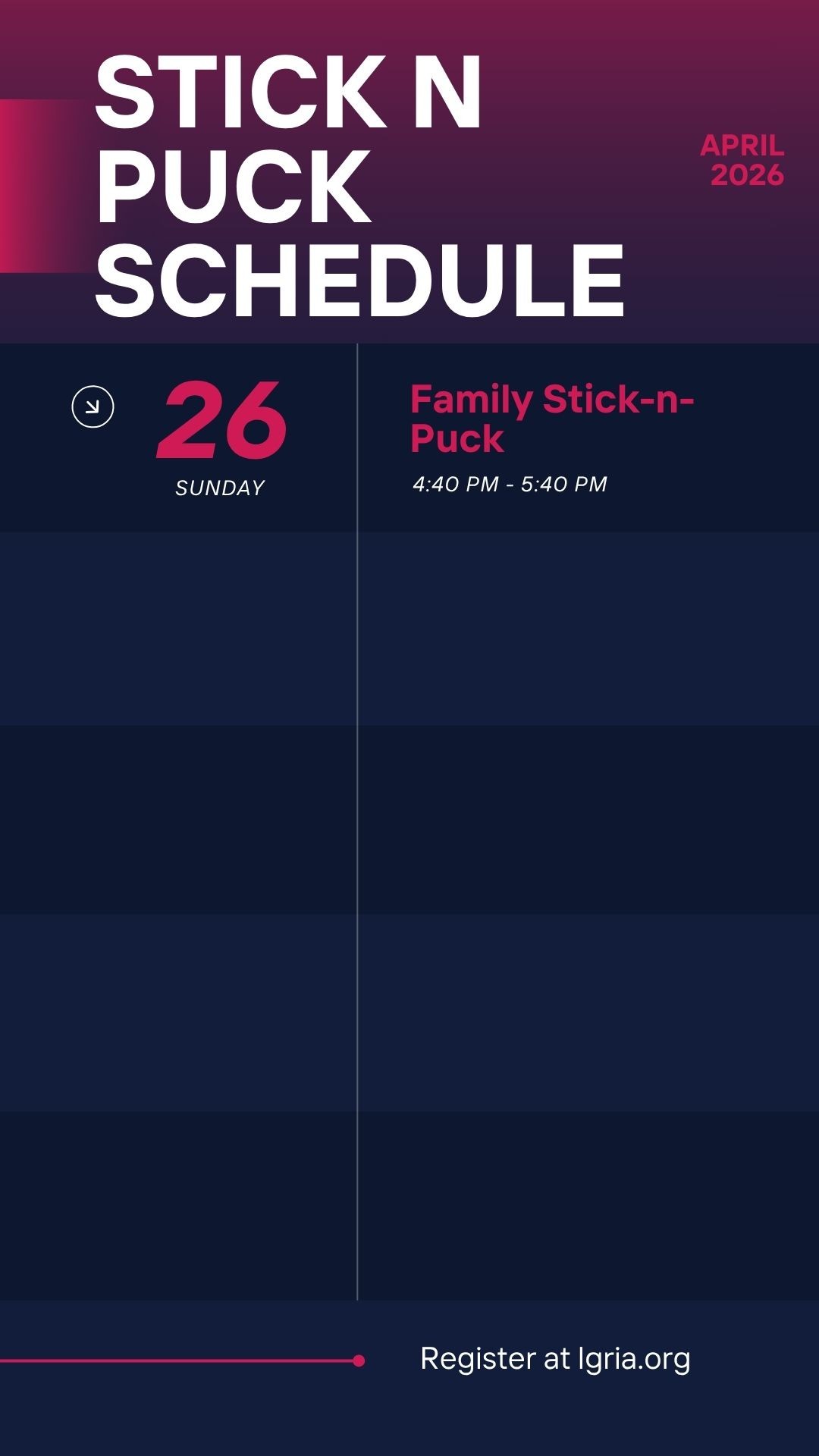
Task: Click the white PUCK headline word
Action: [x=234, y=187]
